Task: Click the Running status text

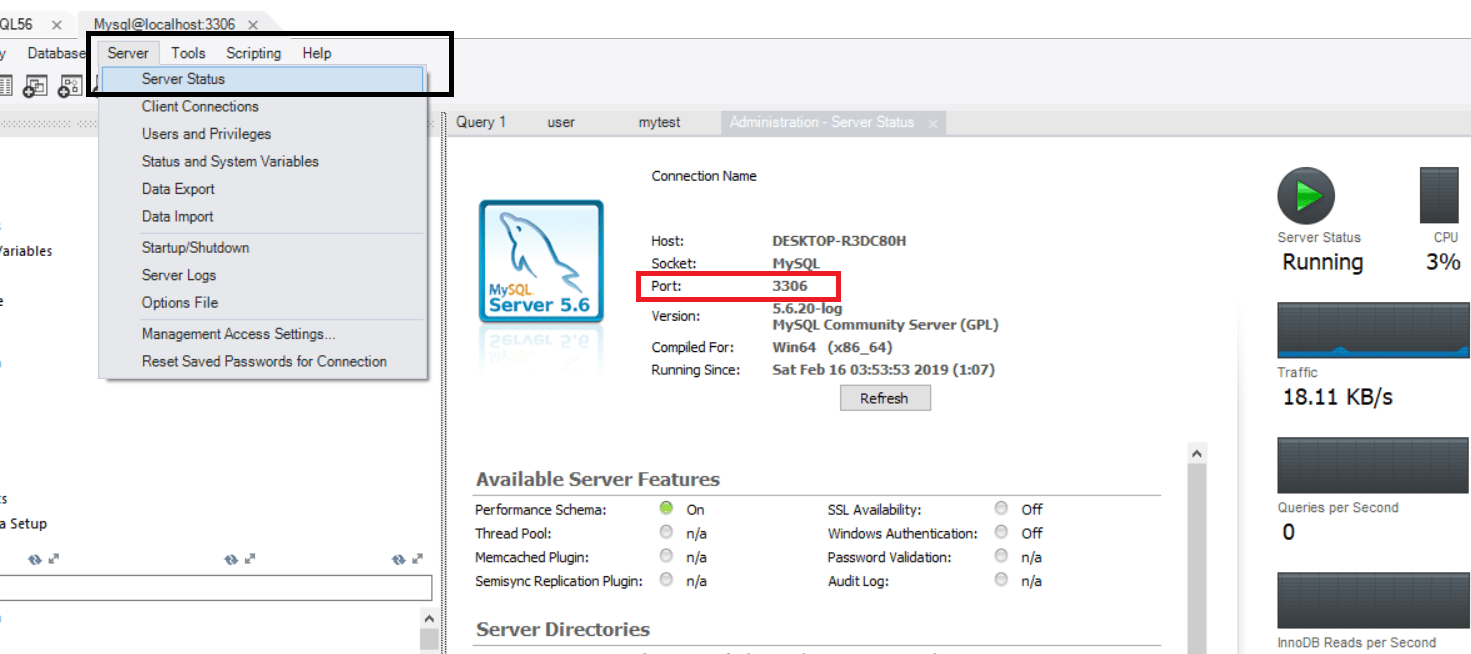Action: point(1323,262)
